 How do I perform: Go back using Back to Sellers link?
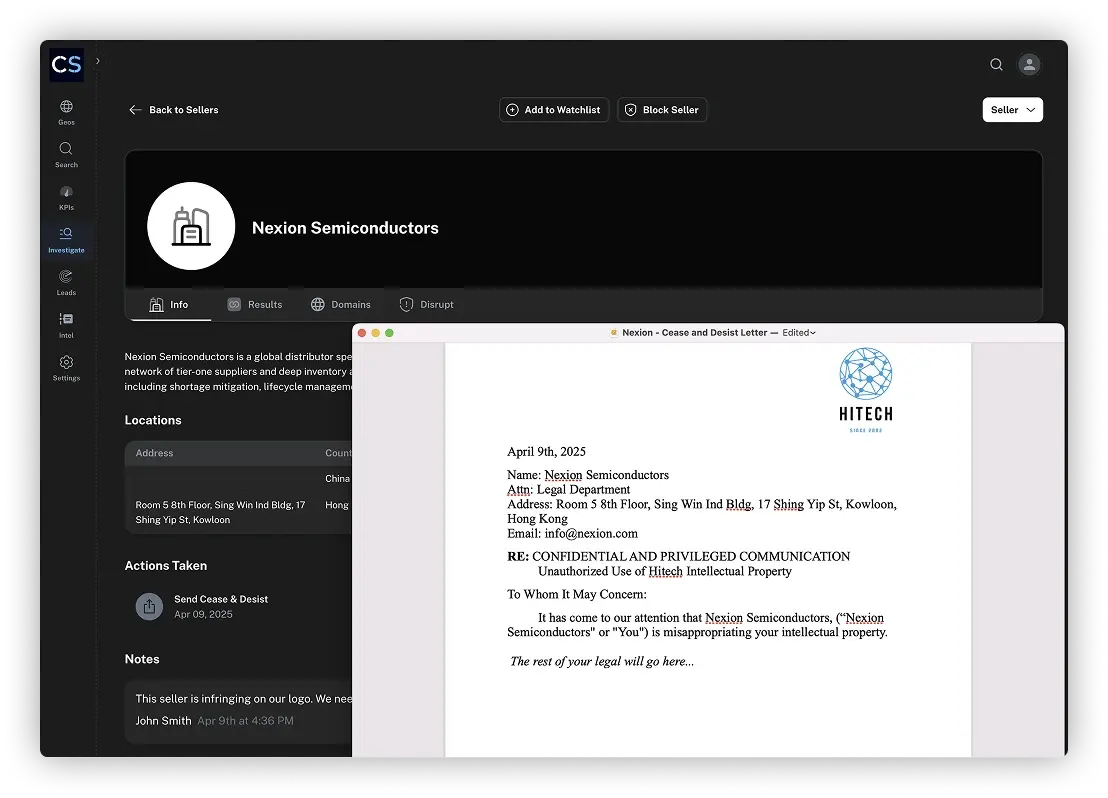(174, 110)
